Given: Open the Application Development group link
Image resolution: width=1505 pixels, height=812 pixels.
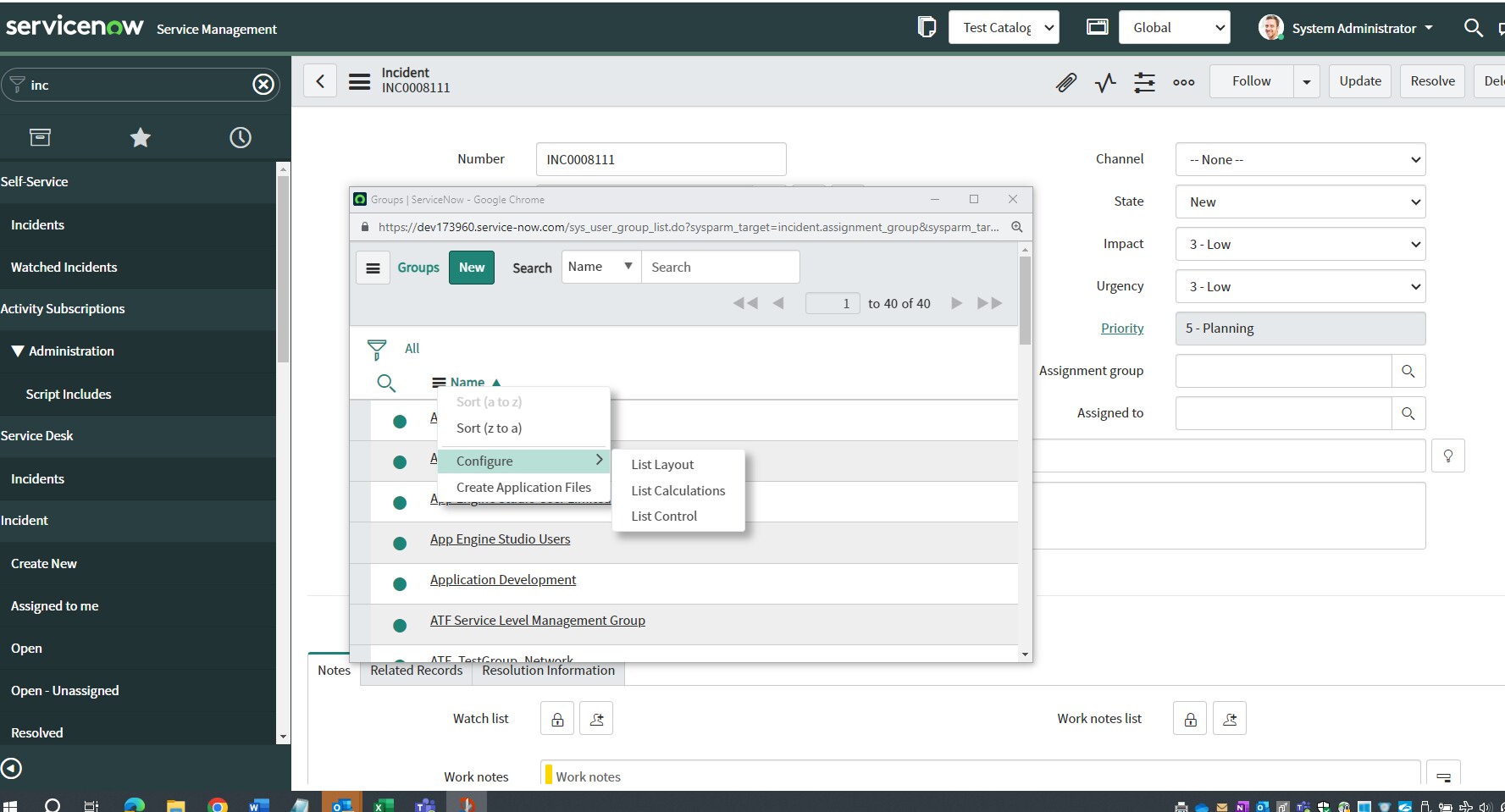Looking at the screenshot, I should pyautogui.click(x=502, y=580).
